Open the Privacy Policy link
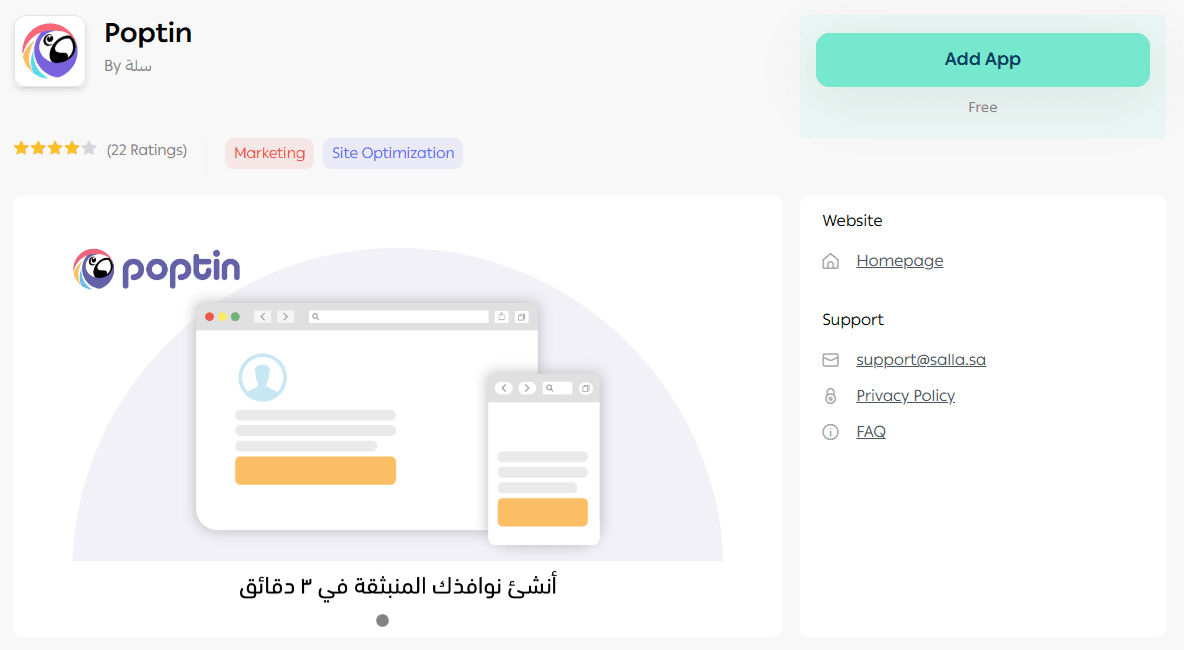 click(x=905, y=396)
